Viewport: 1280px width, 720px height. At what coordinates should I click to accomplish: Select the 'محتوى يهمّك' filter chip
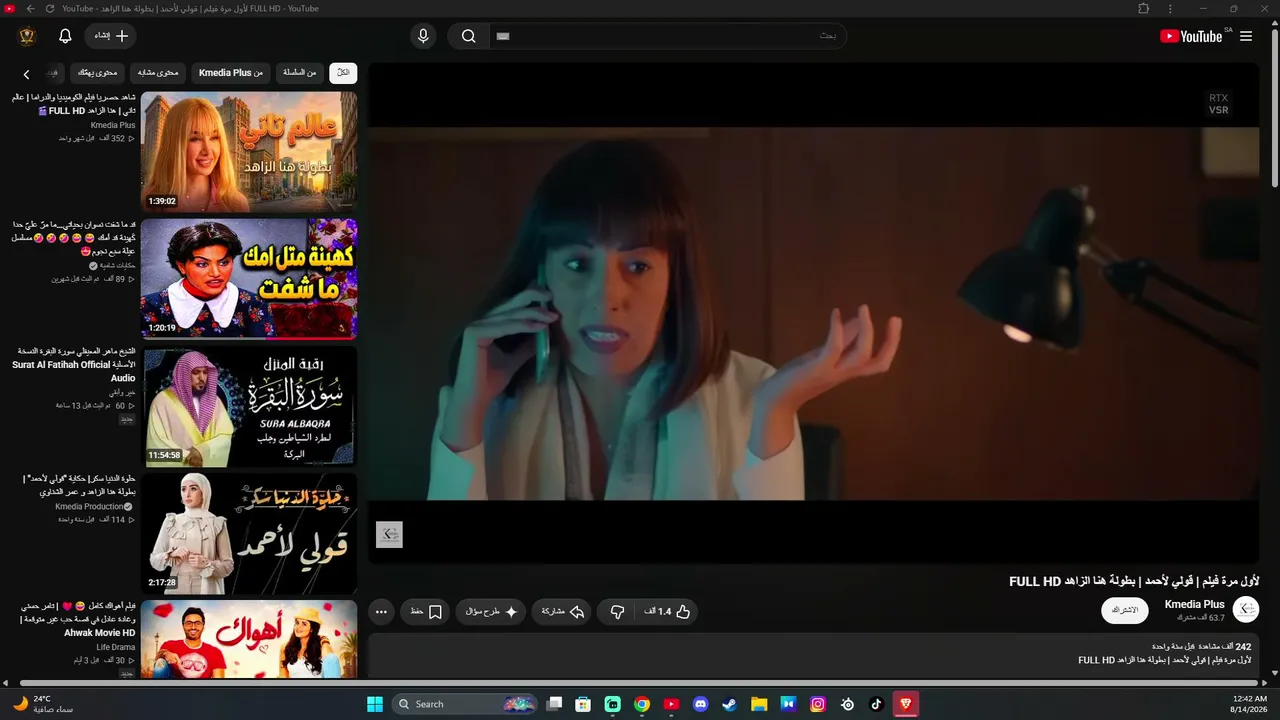point(98,72)
